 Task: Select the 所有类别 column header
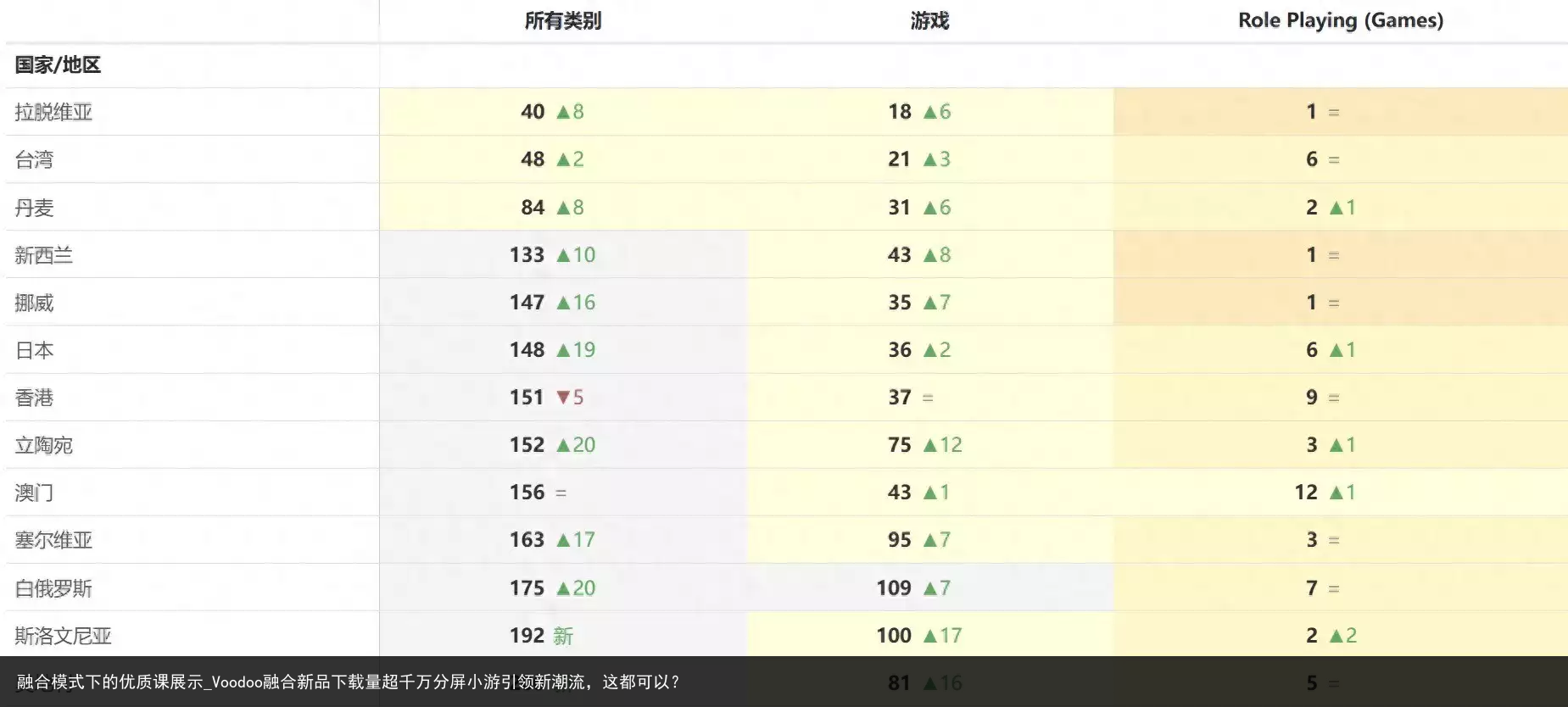pyautogui.click(x=562, y=20)
